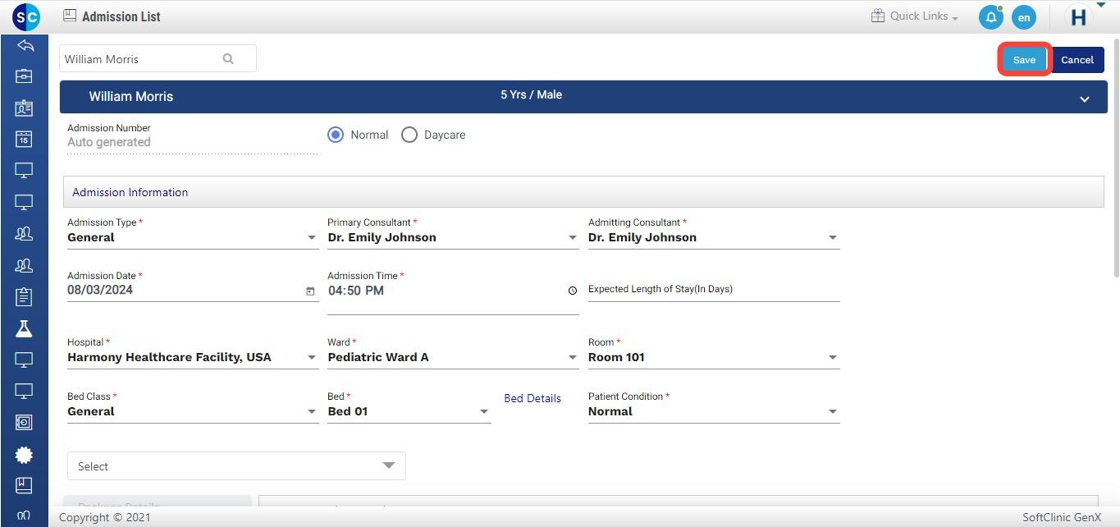Click the Admission Information section header
This screenshot has height=527, width=1120.
pyautogui.click(x=130, y=192)
